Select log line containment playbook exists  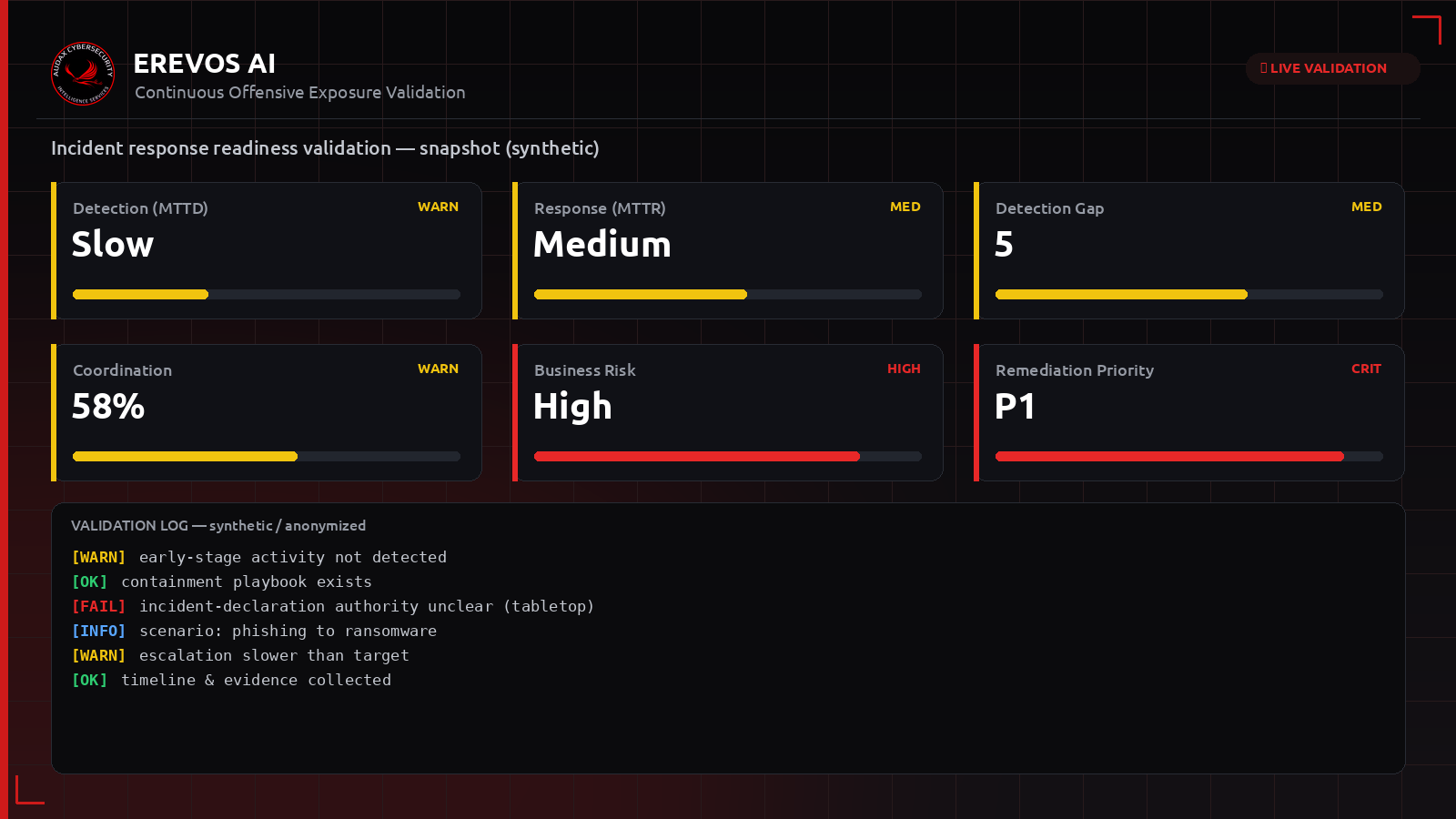tap(222, 581)
